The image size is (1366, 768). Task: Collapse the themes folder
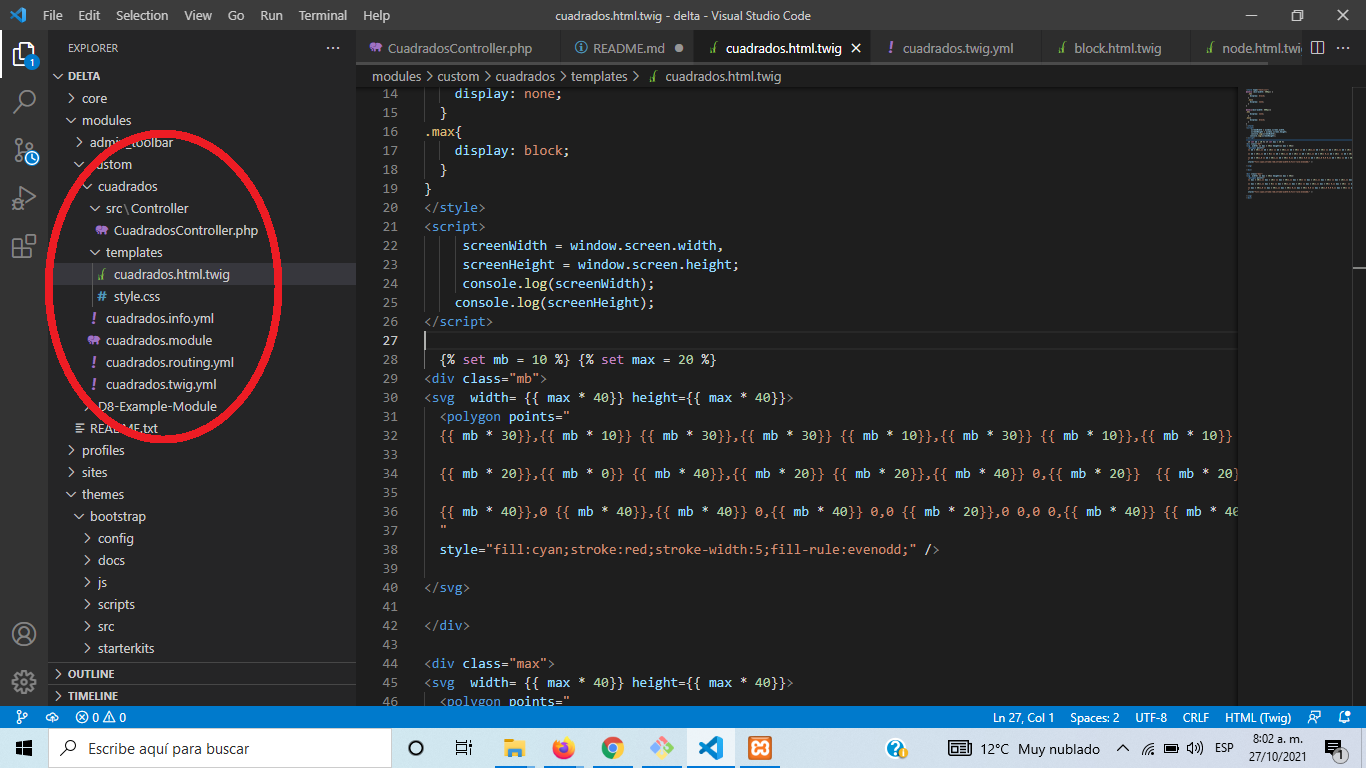(202, 494)
